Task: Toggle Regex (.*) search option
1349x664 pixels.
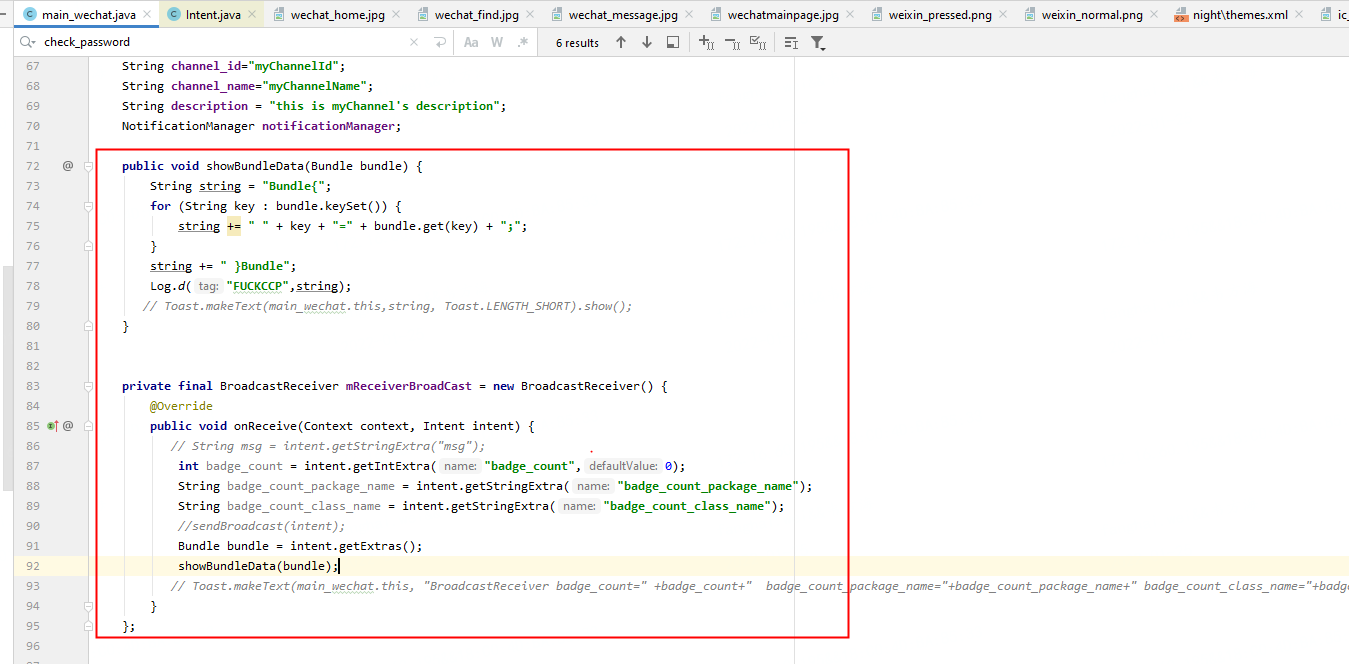Action: coord(523,42)
